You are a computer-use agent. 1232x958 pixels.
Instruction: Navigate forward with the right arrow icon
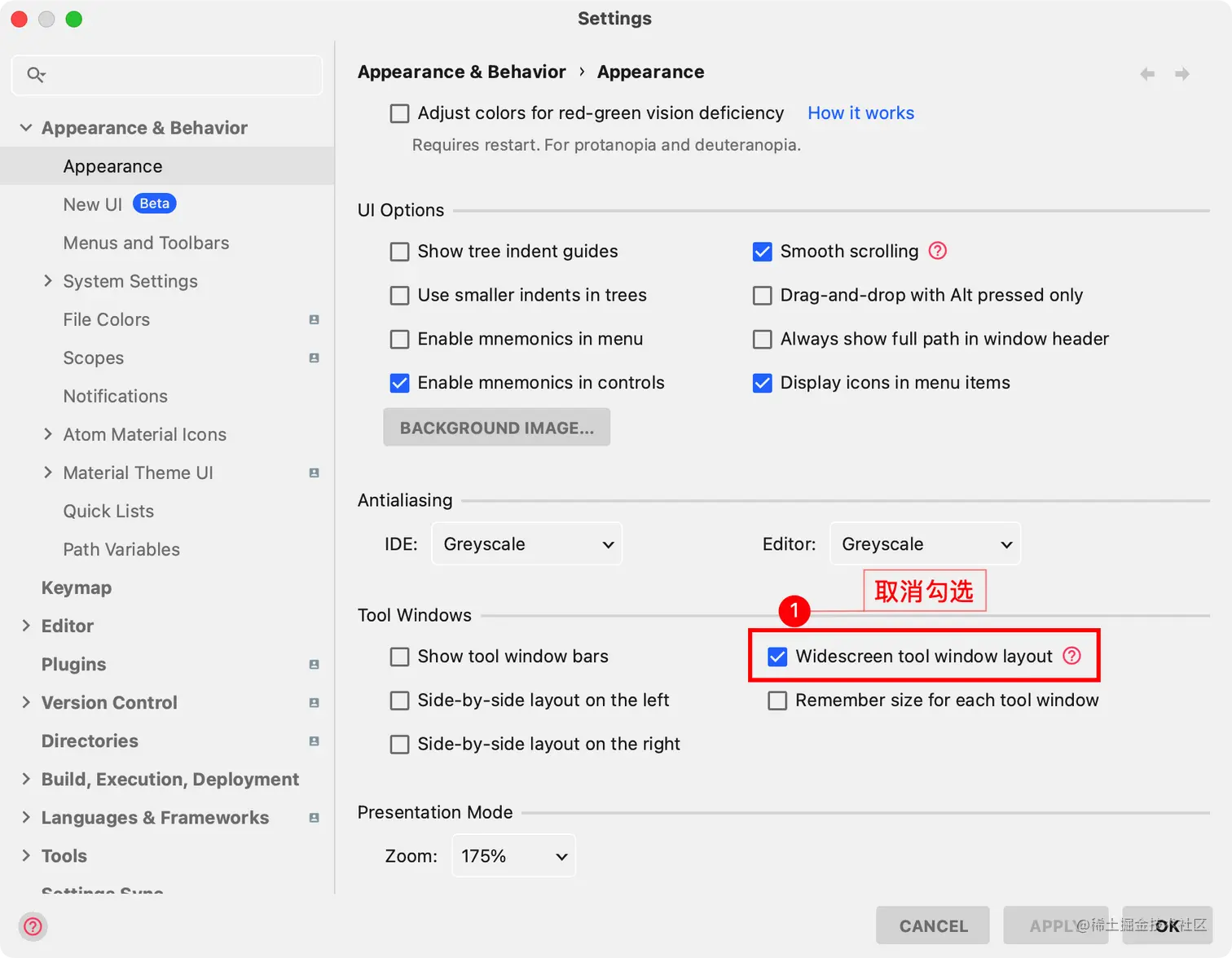(x=1182, y=74)
